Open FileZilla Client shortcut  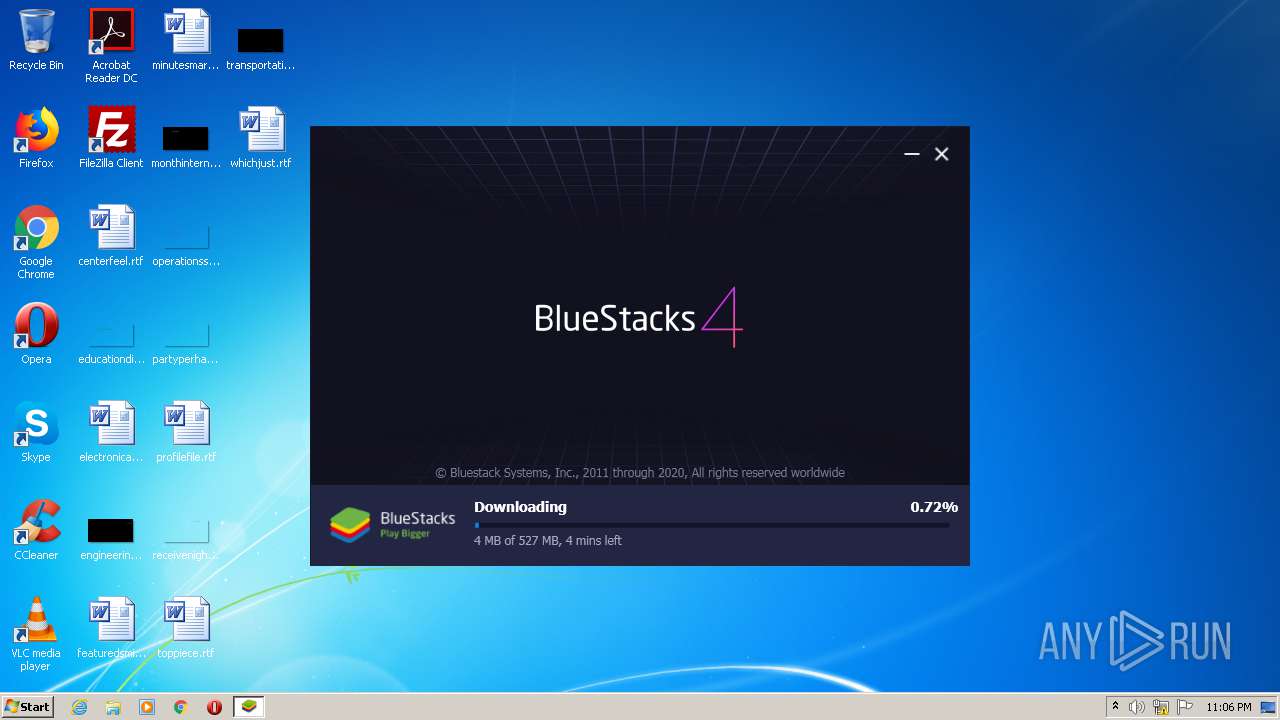(x=111, y=138)
